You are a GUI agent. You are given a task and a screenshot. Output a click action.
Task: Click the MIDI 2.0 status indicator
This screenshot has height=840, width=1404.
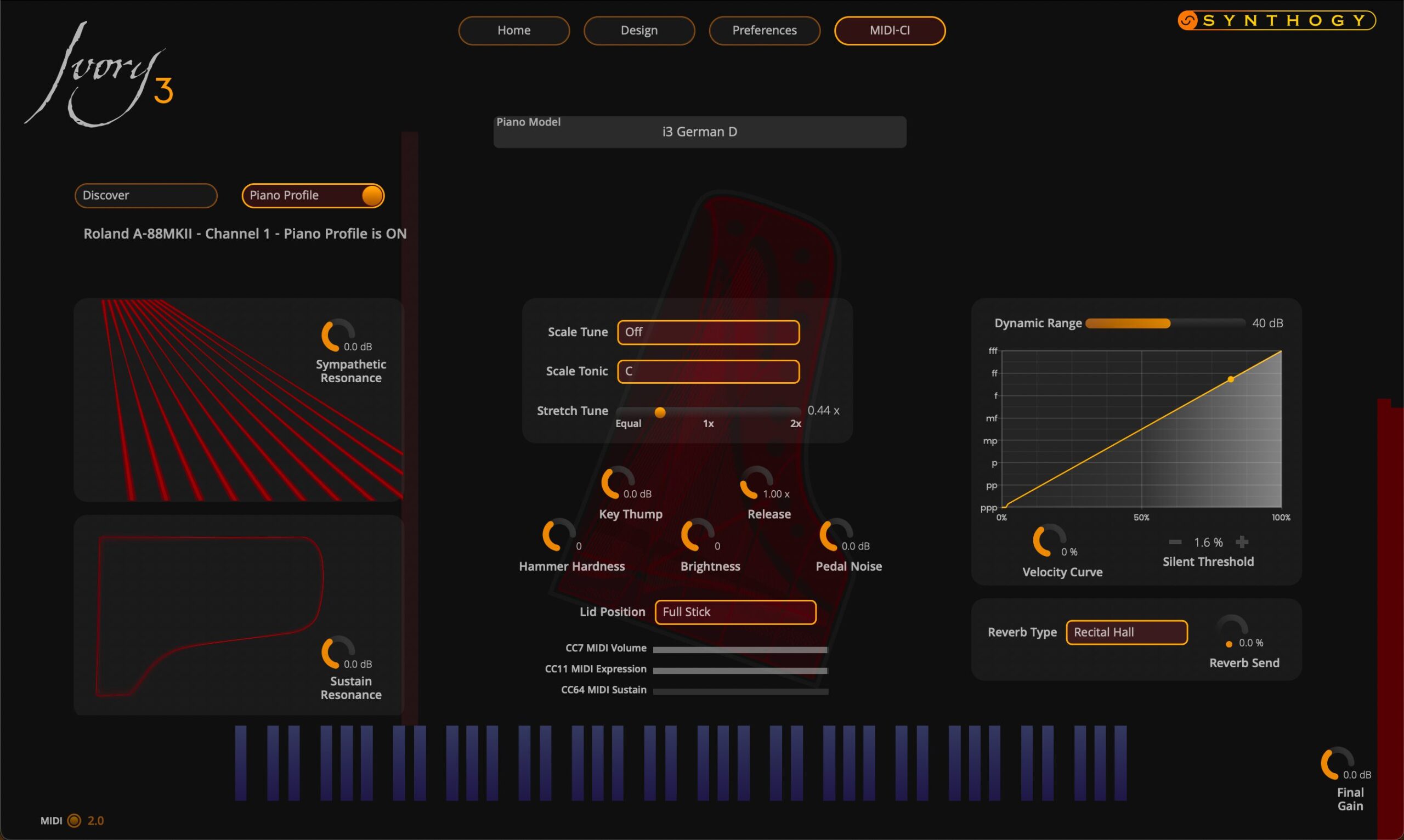pos(72,820)
